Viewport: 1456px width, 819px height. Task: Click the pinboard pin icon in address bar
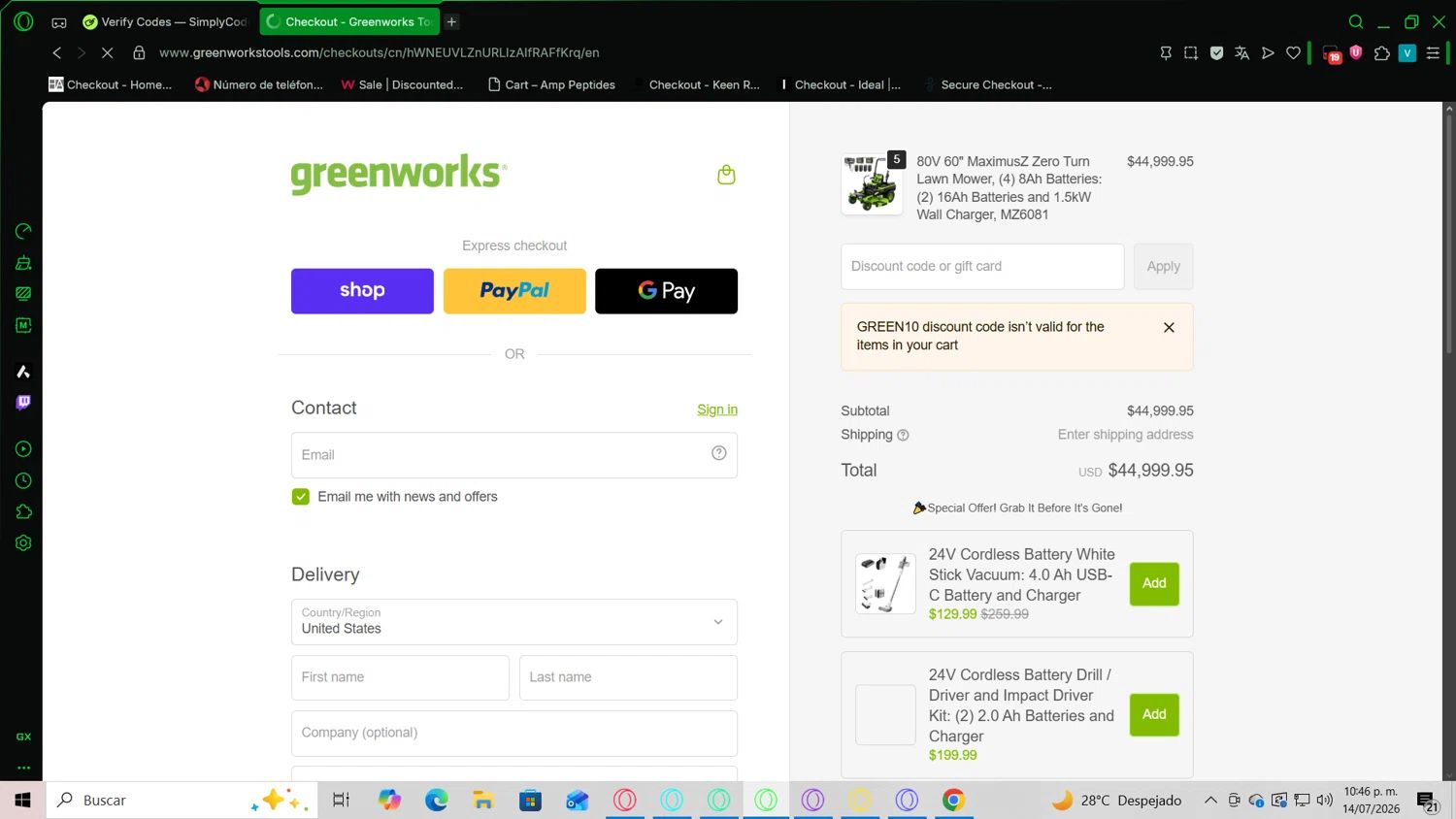point(1166,53)
